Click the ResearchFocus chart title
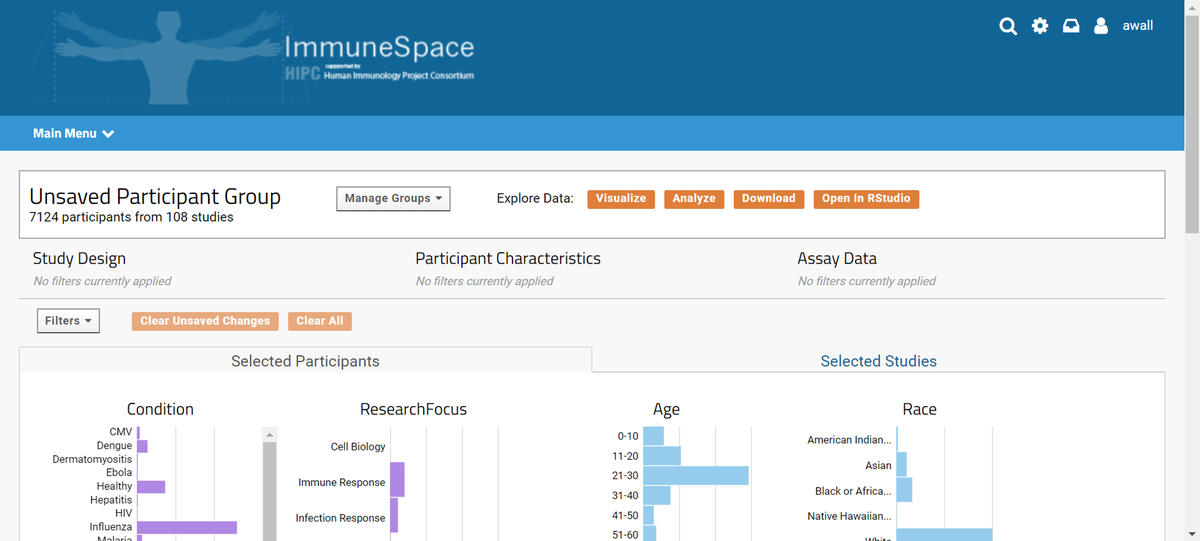The width and height of the screenshot is (1200, 541). (413, 409)
